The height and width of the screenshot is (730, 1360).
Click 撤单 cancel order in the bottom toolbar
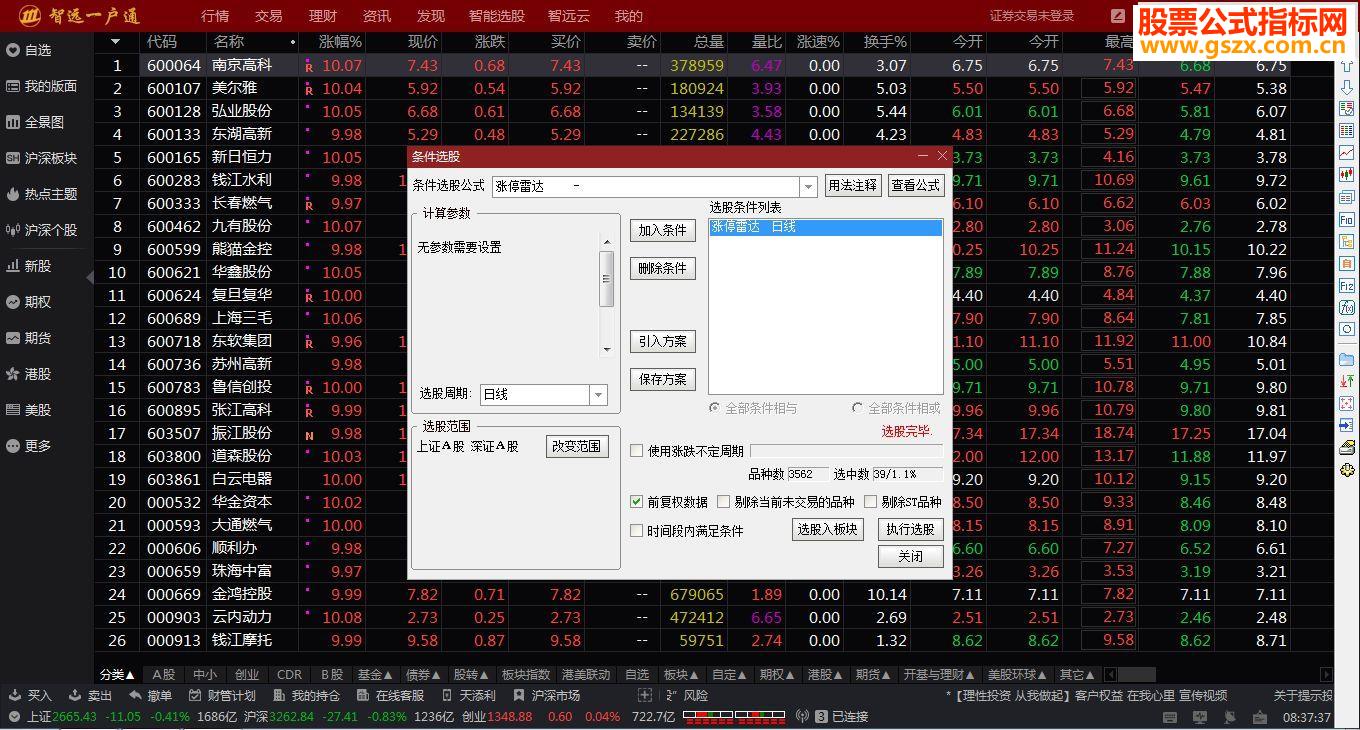[150, 696]
